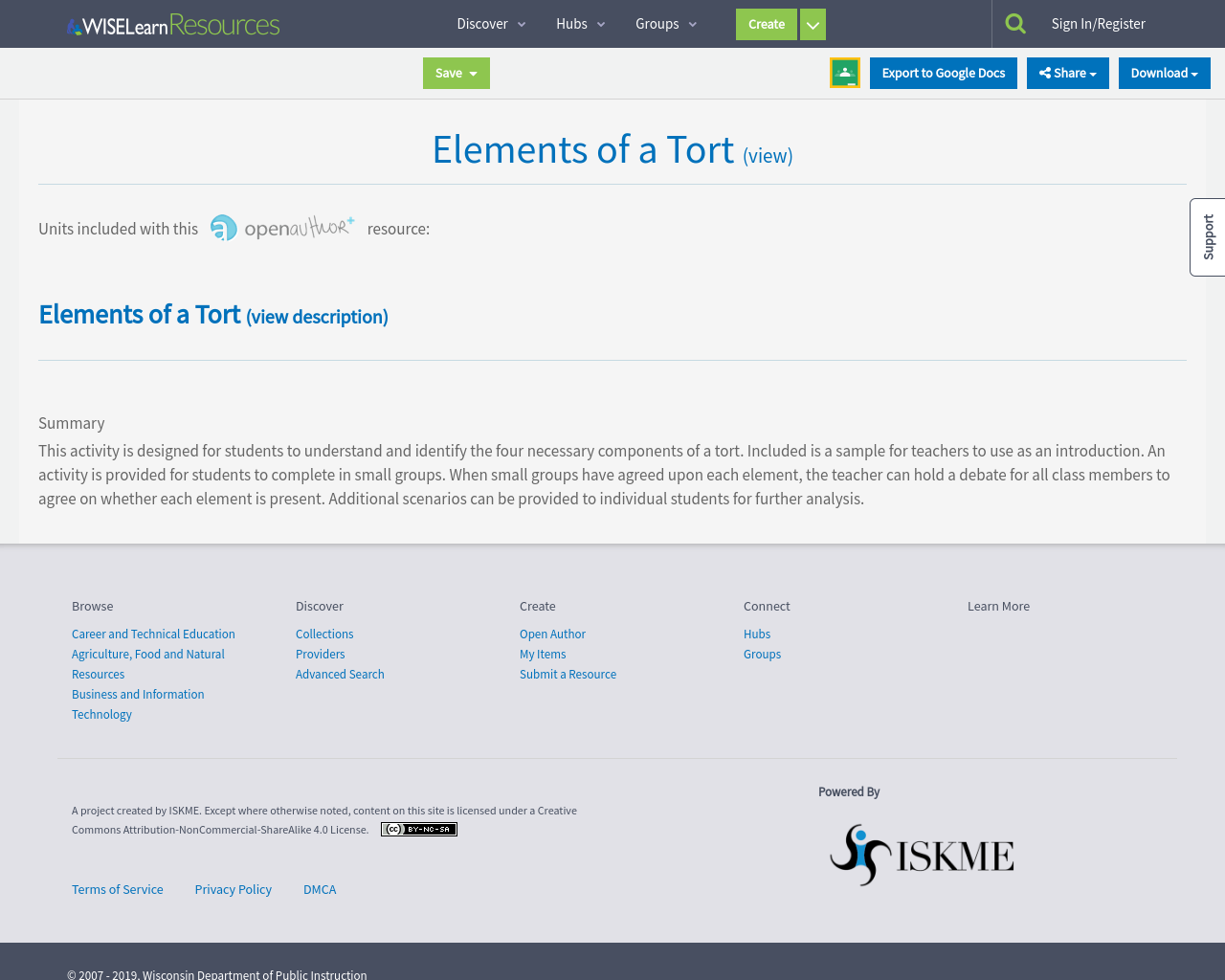The image size is (1225, 980).
Task: Click the Open Author logo
Action: tap(281, 228)
